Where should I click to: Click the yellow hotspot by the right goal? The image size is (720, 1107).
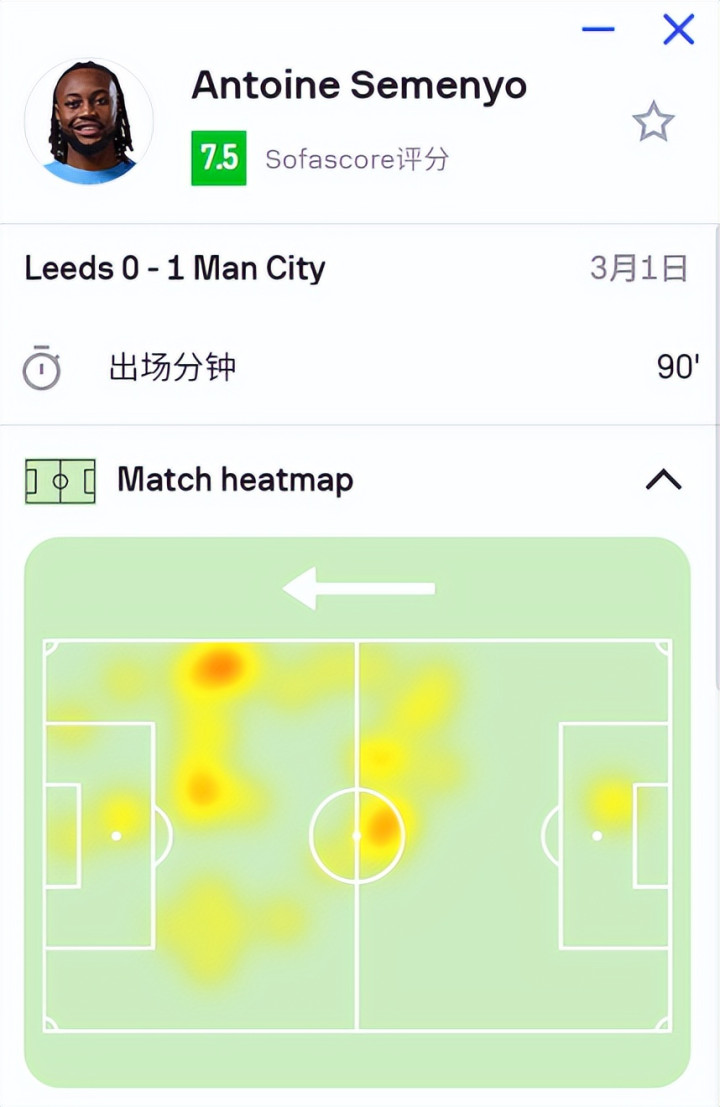pos(610,801)
